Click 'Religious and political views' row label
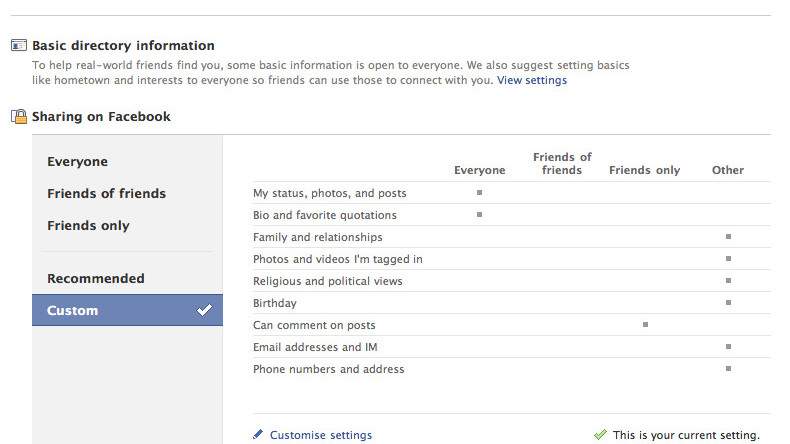 tap(327, 281)
